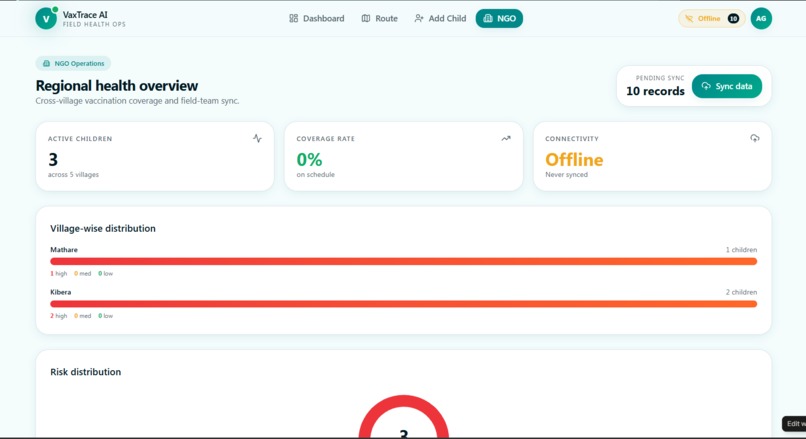The width and height of the screenshot is (806, 439).
Task: Click the '0 low' label under Kibera
Action: coord(105,316)
